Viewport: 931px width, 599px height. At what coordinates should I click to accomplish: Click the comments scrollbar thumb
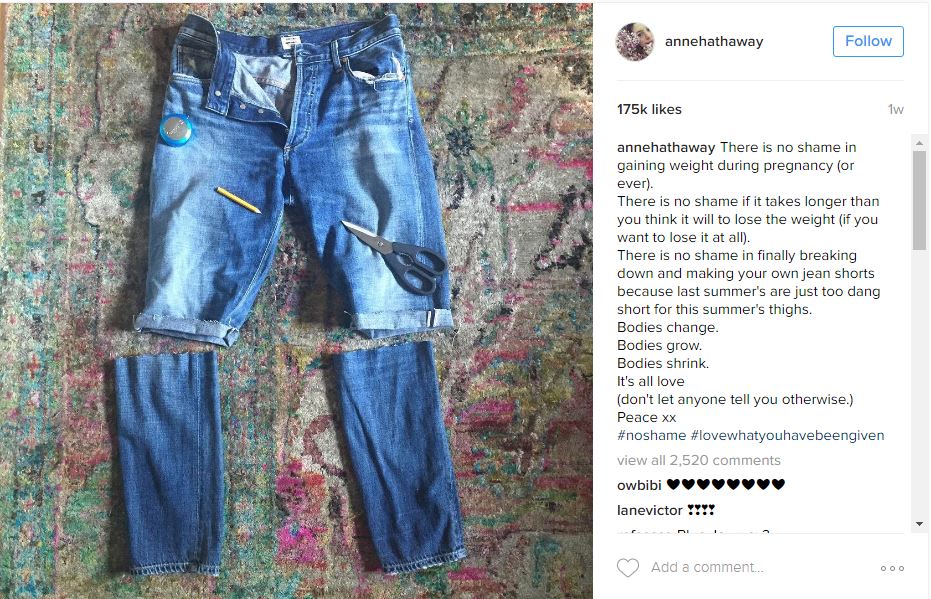pyautogui.click(x=919, y=201)
